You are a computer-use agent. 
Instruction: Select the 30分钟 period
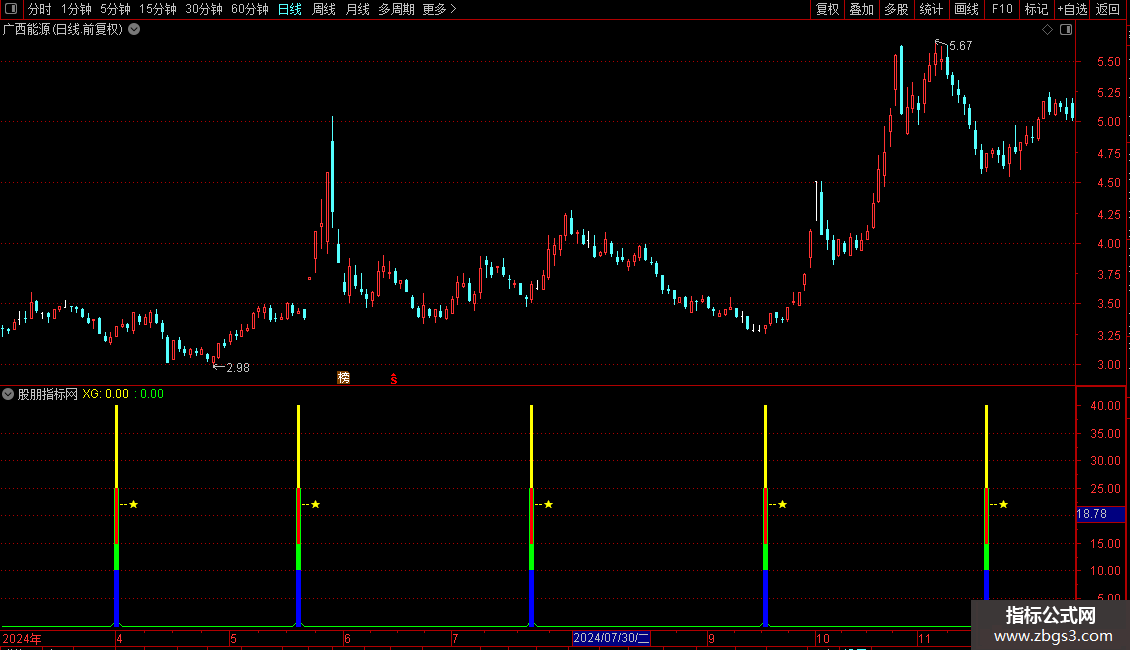pos(204,9)
